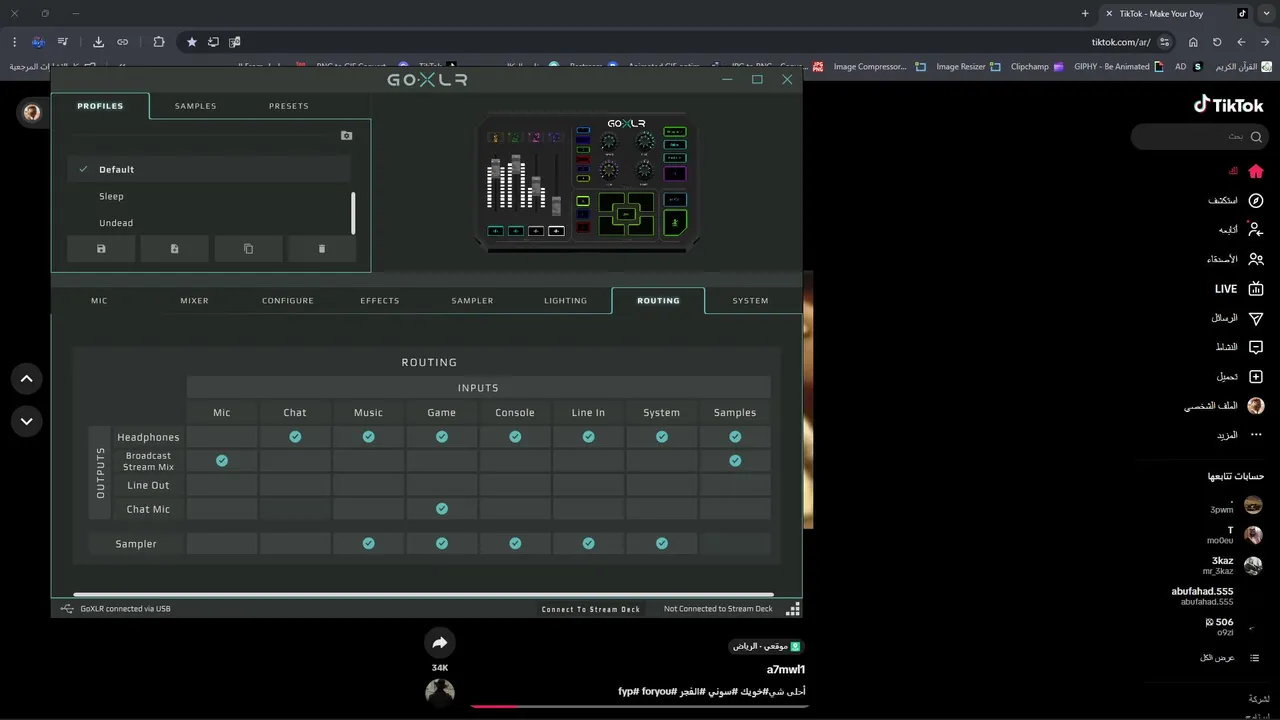Open the browser three-dot menu
Image resolution: width=1280 pixels, height=720 pixels.
point(14,42)
